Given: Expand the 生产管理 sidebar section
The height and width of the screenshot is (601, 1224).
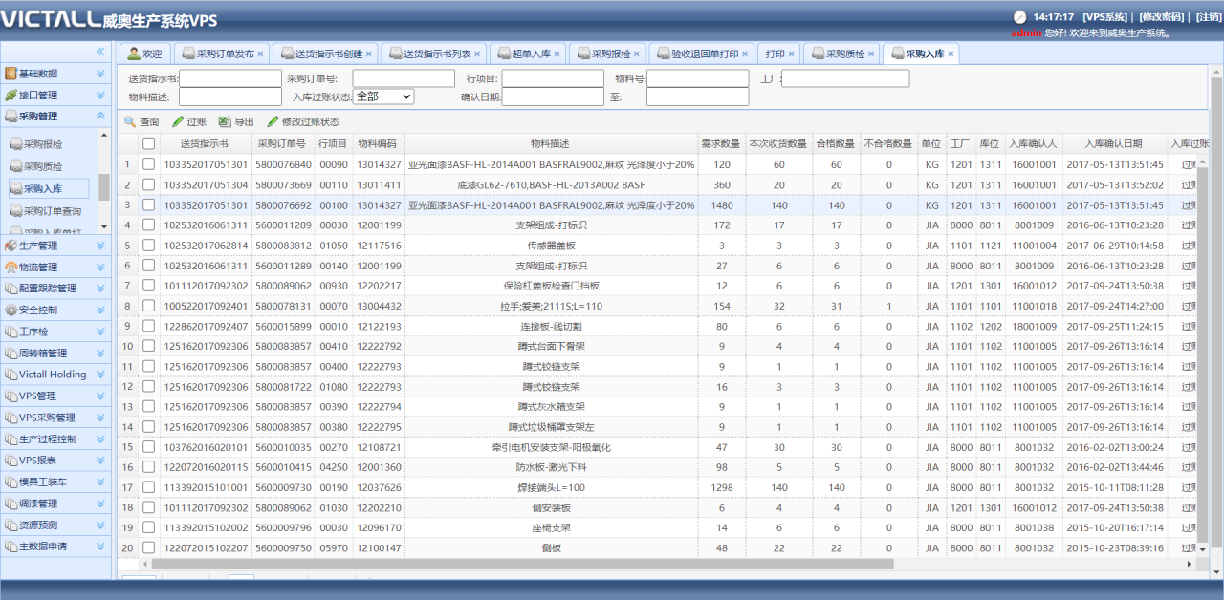Looking at the screenshot, I should click(x=100, y=246).
